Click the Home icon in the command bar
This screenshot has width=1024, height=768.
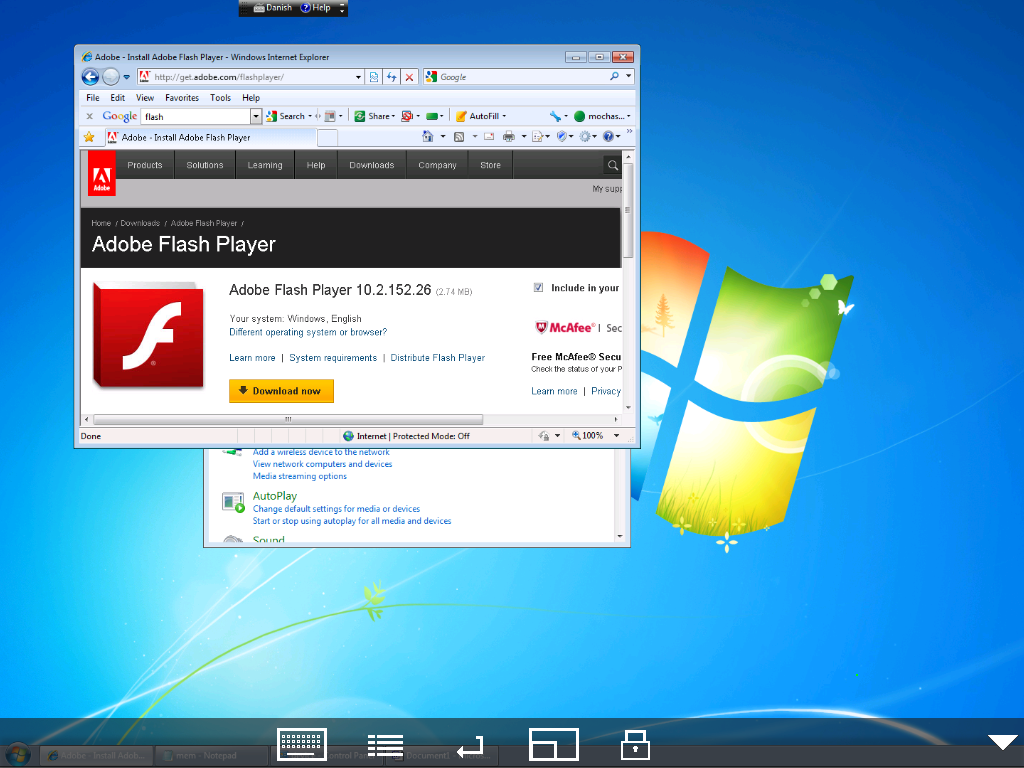428,136
